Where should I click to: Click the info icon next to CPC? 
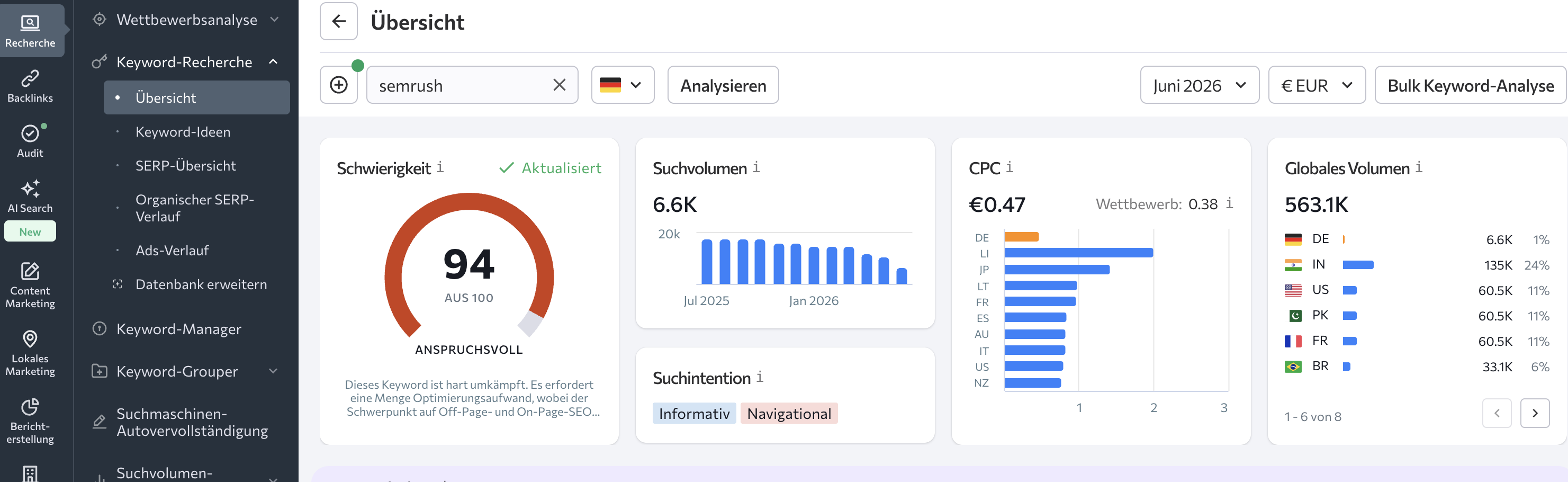click(1009, 166)
